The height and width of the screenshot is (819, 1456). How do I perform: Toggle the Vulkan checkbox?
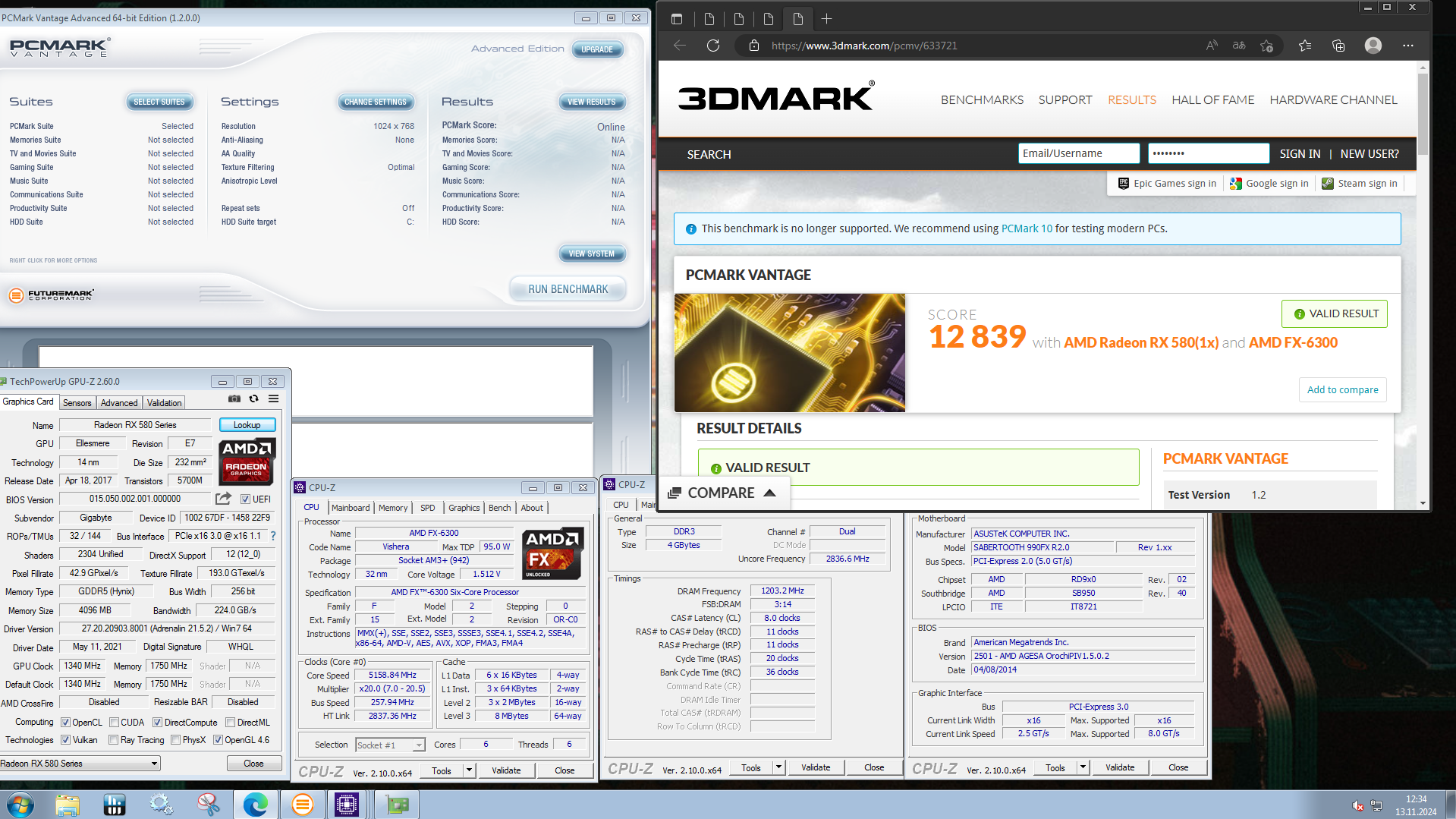pos(65,739)
